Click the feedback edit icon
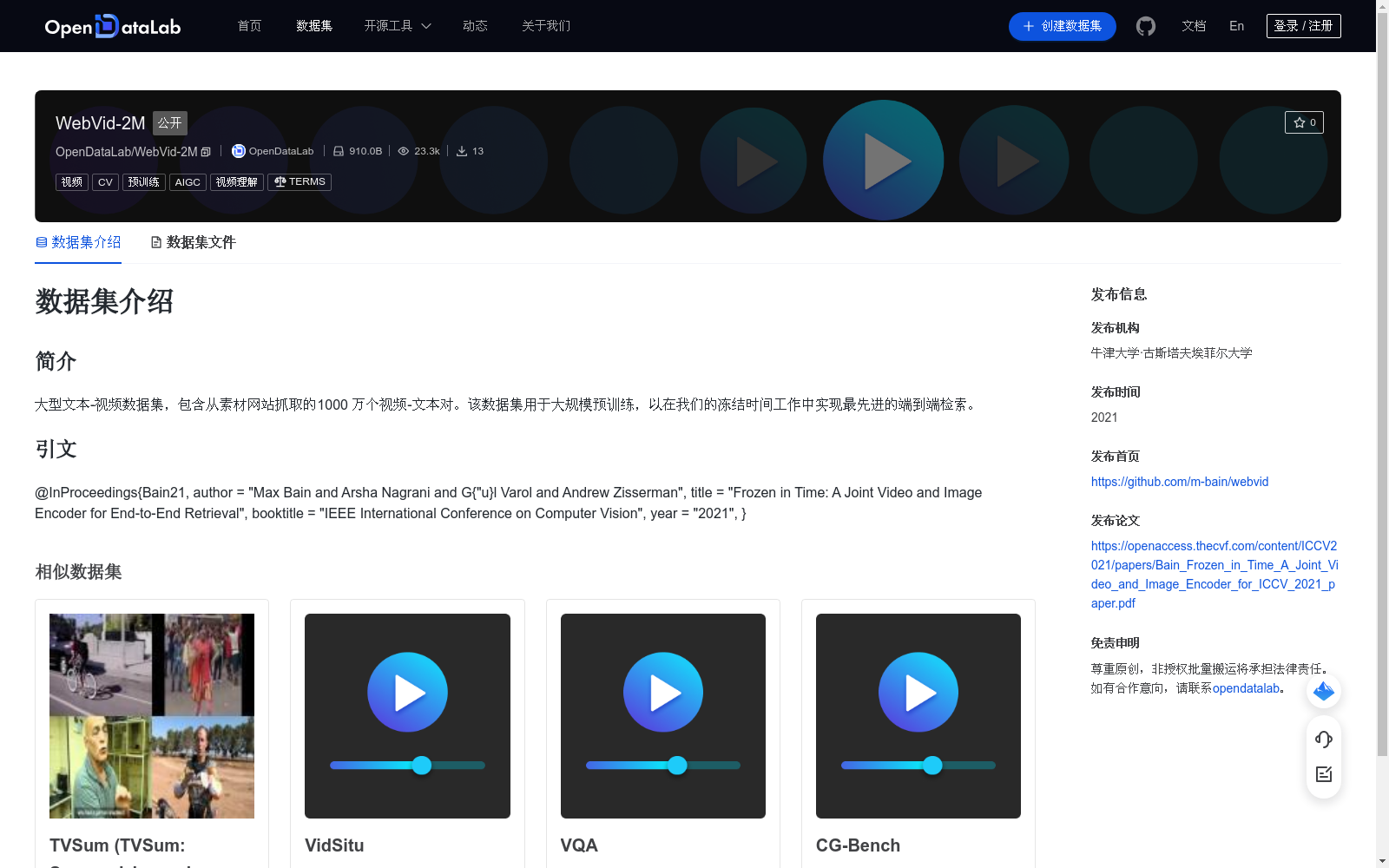This screenshot has height=868, width=1389. (x=1323, y=774)
